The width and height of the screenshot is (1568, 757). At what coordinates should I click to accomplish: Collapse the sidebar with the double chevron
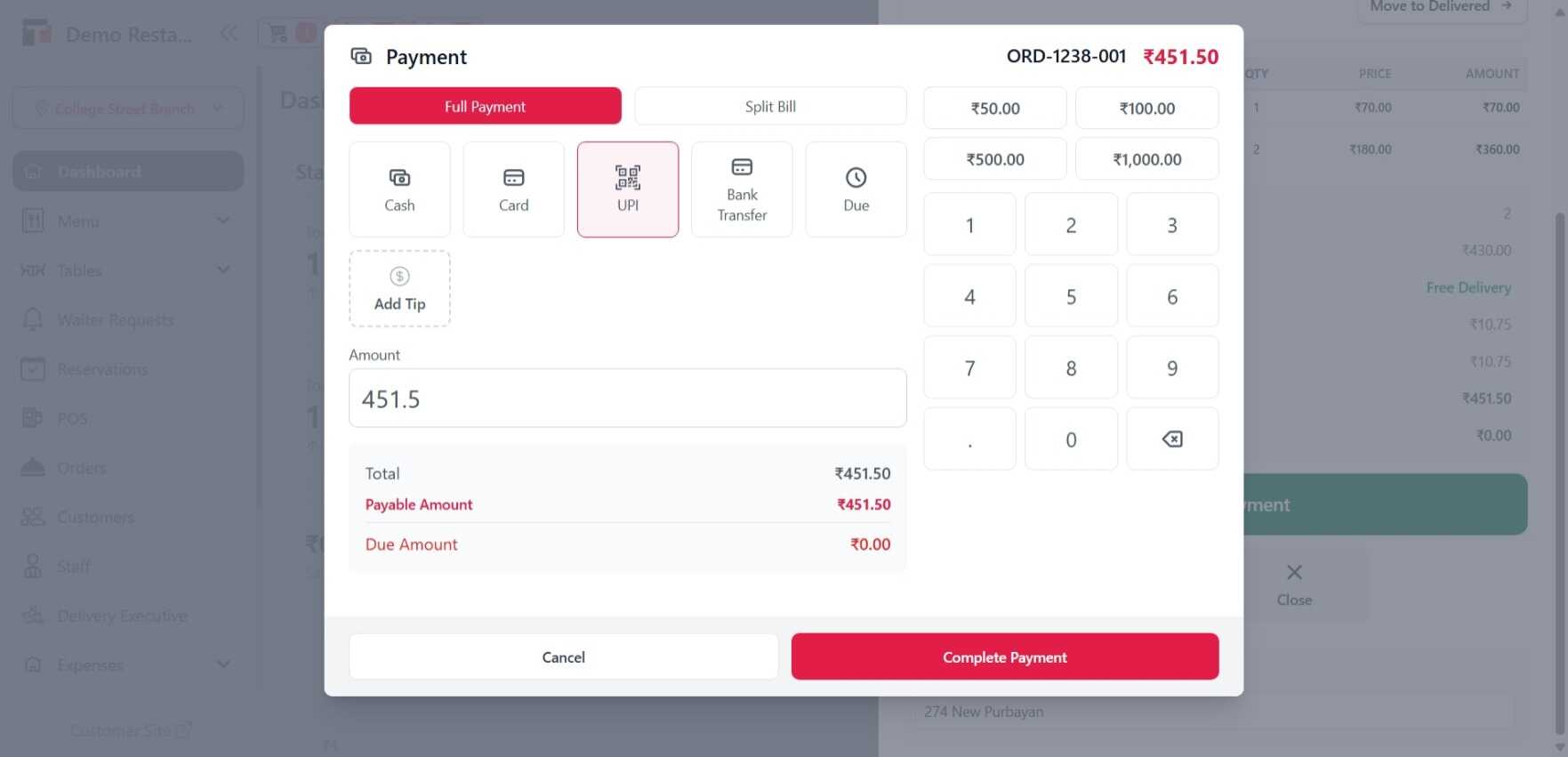(x=229, y=34)
